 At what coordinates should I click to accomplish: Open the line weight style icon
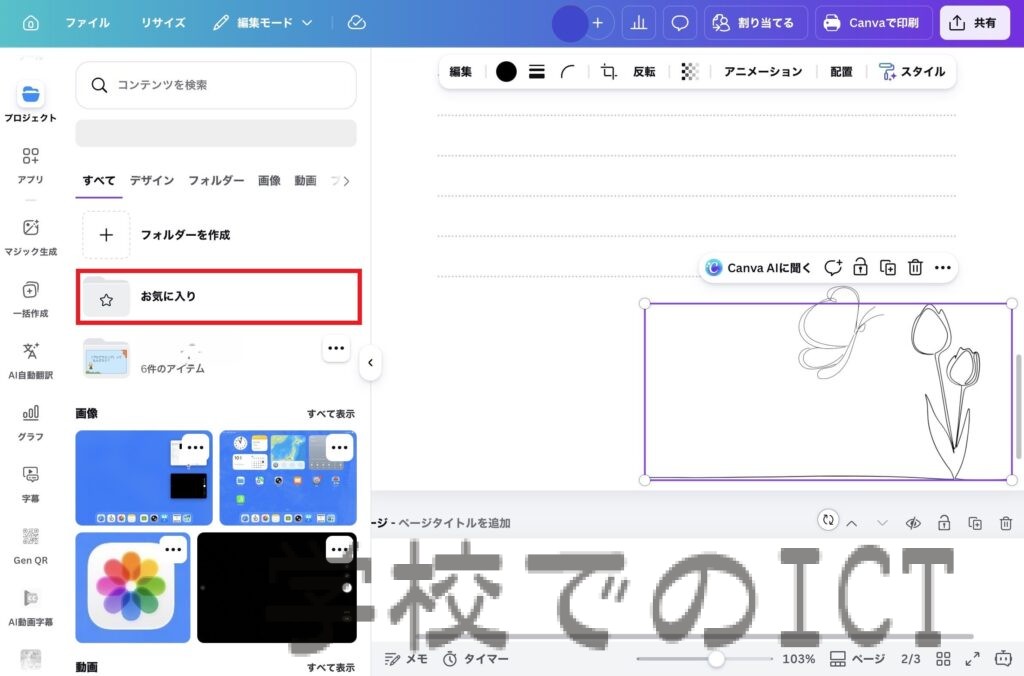point(537,72)
